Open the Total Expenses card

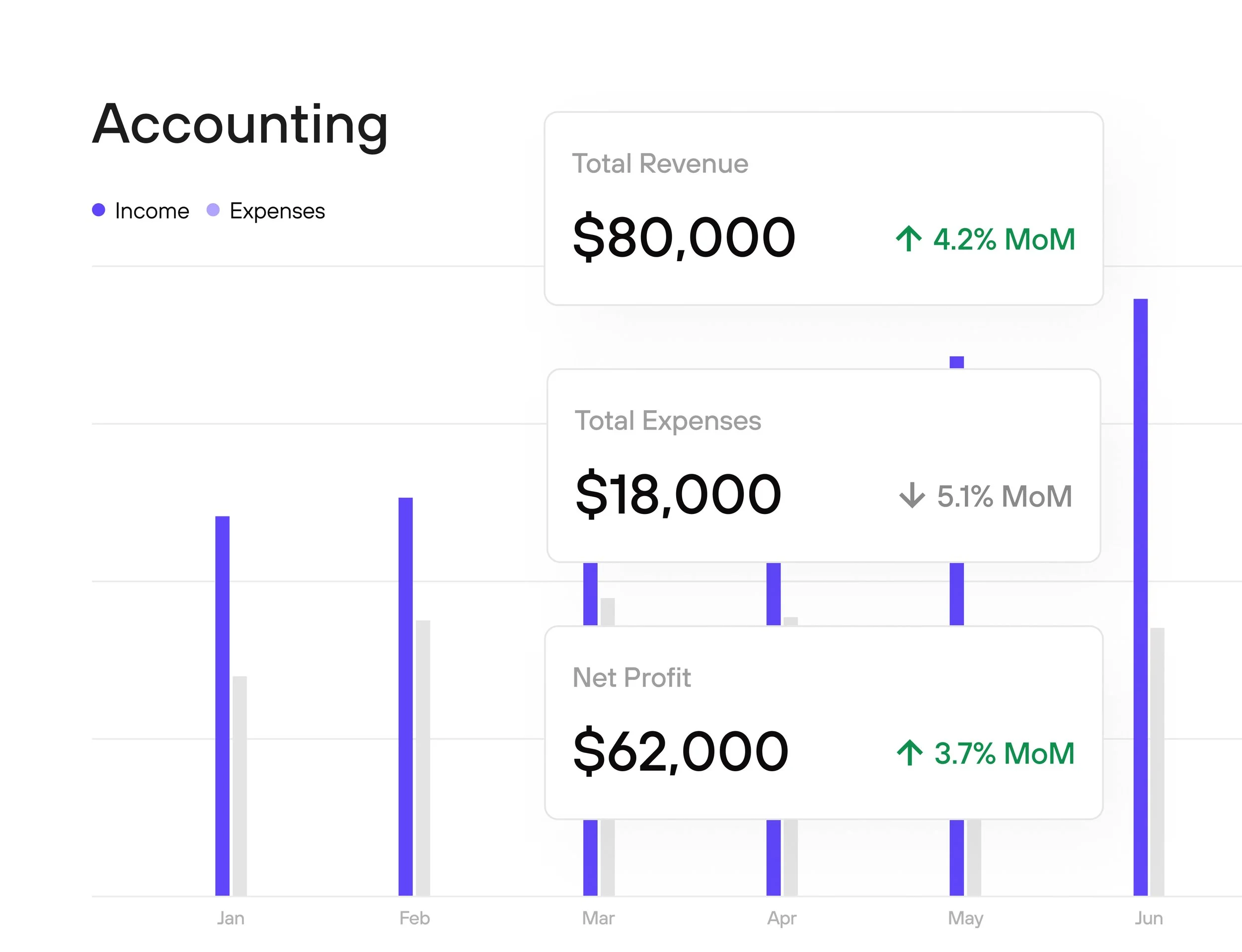tap(823, 465)
